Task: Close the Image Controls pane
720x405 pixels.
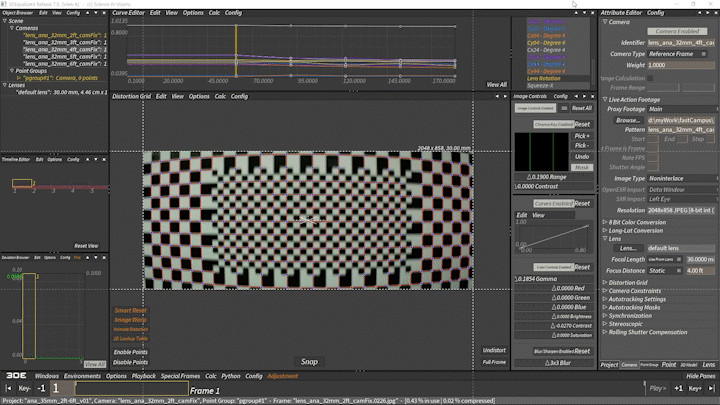Action: point(593,96)
